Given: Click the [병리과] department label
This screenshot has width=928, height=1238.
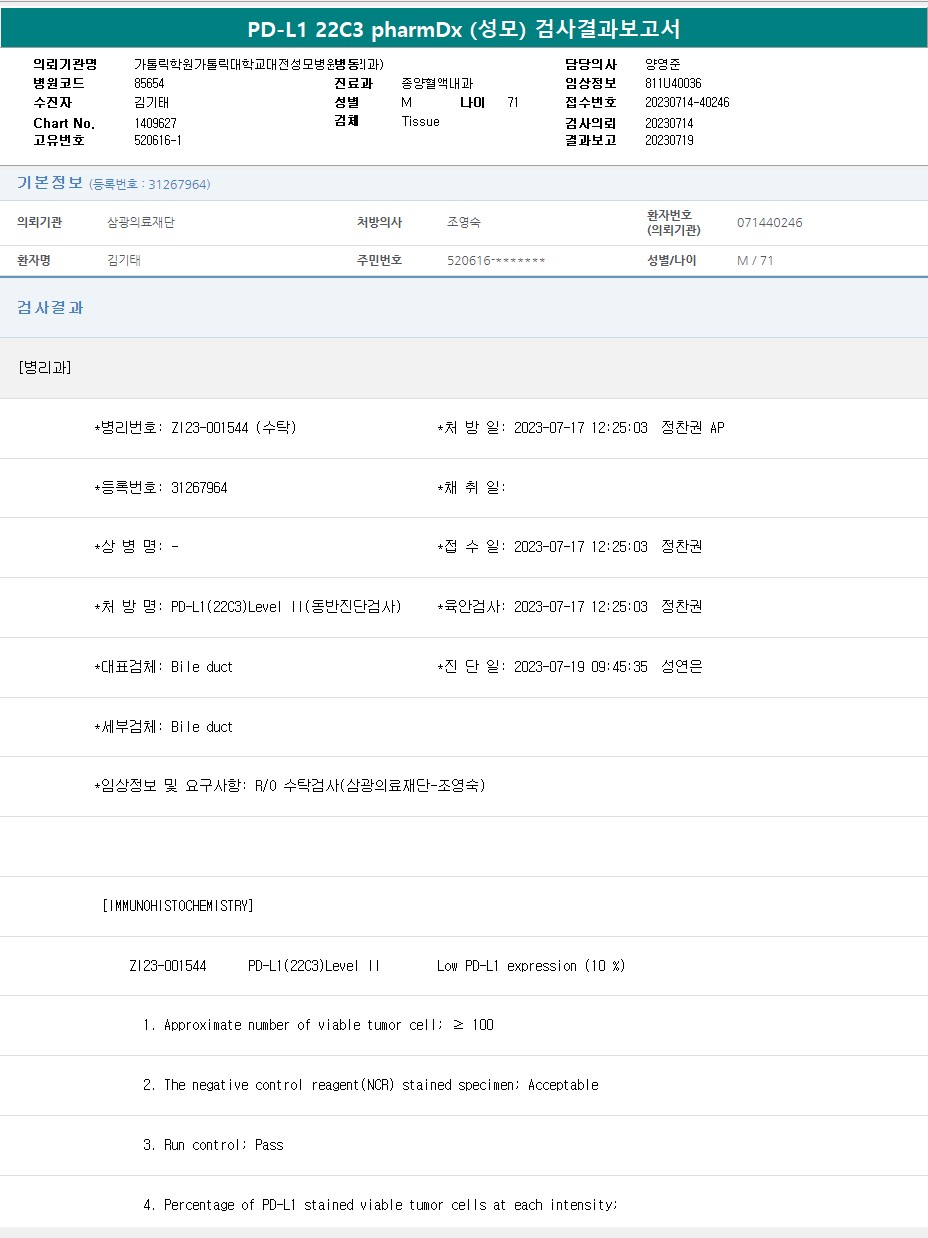Looking at the screenshot, I should (x=45, y=367).
